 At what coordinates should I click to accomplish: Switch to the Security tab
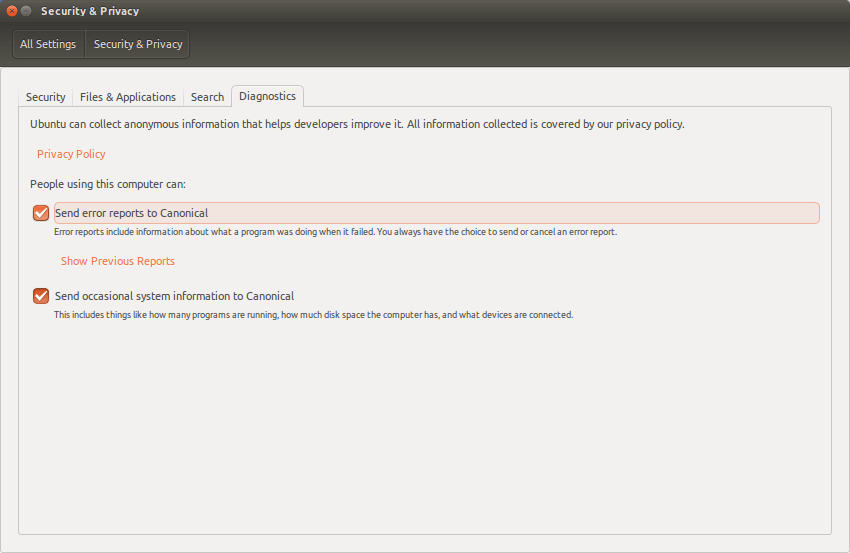pyautogui.click(x=46, y=97)
